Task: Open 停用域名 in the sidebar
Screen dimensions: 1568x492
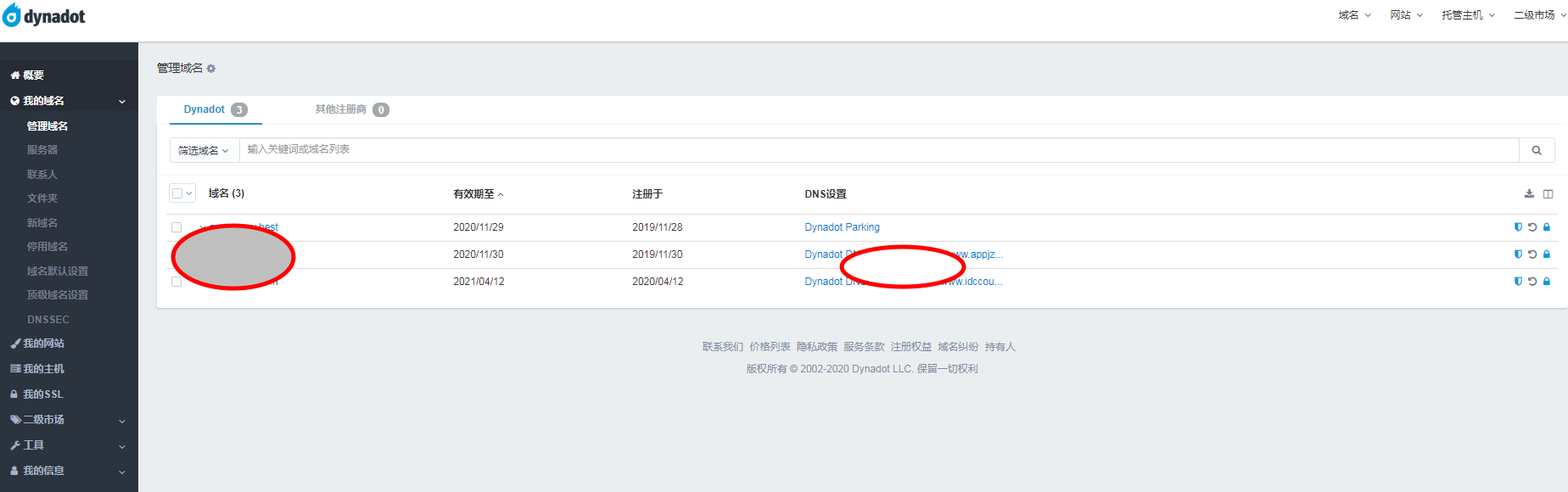Action: 48,247
